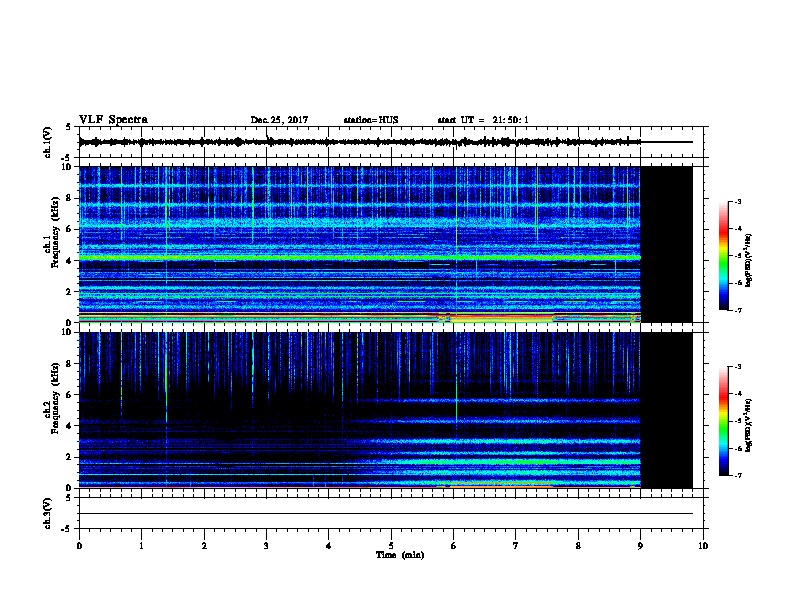The image size is (792, 612).
Task: Click the bright green 4 kHz band in ch.1
Action: point(360,258)
